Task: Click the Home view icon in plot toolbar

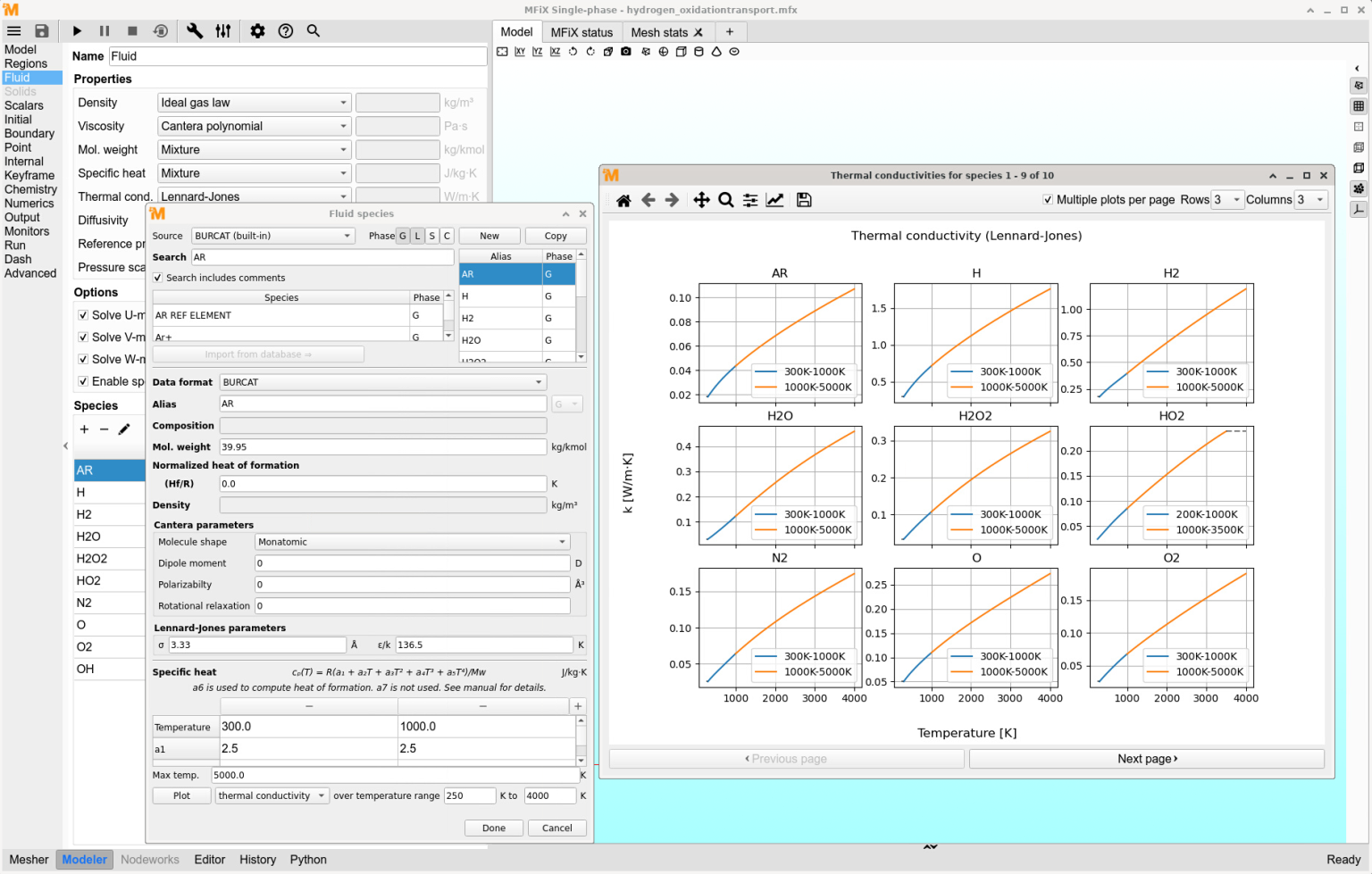Action: (x=623, y=199)
